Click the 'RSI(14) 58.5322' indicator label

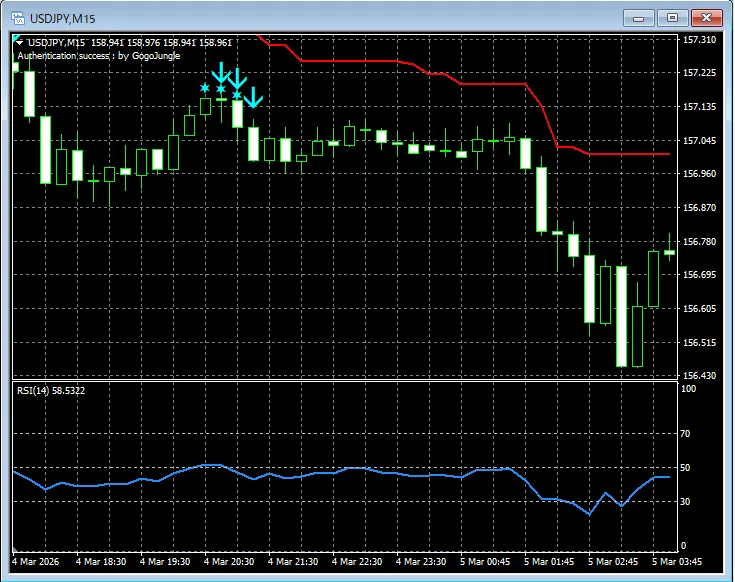coord(51,390)
